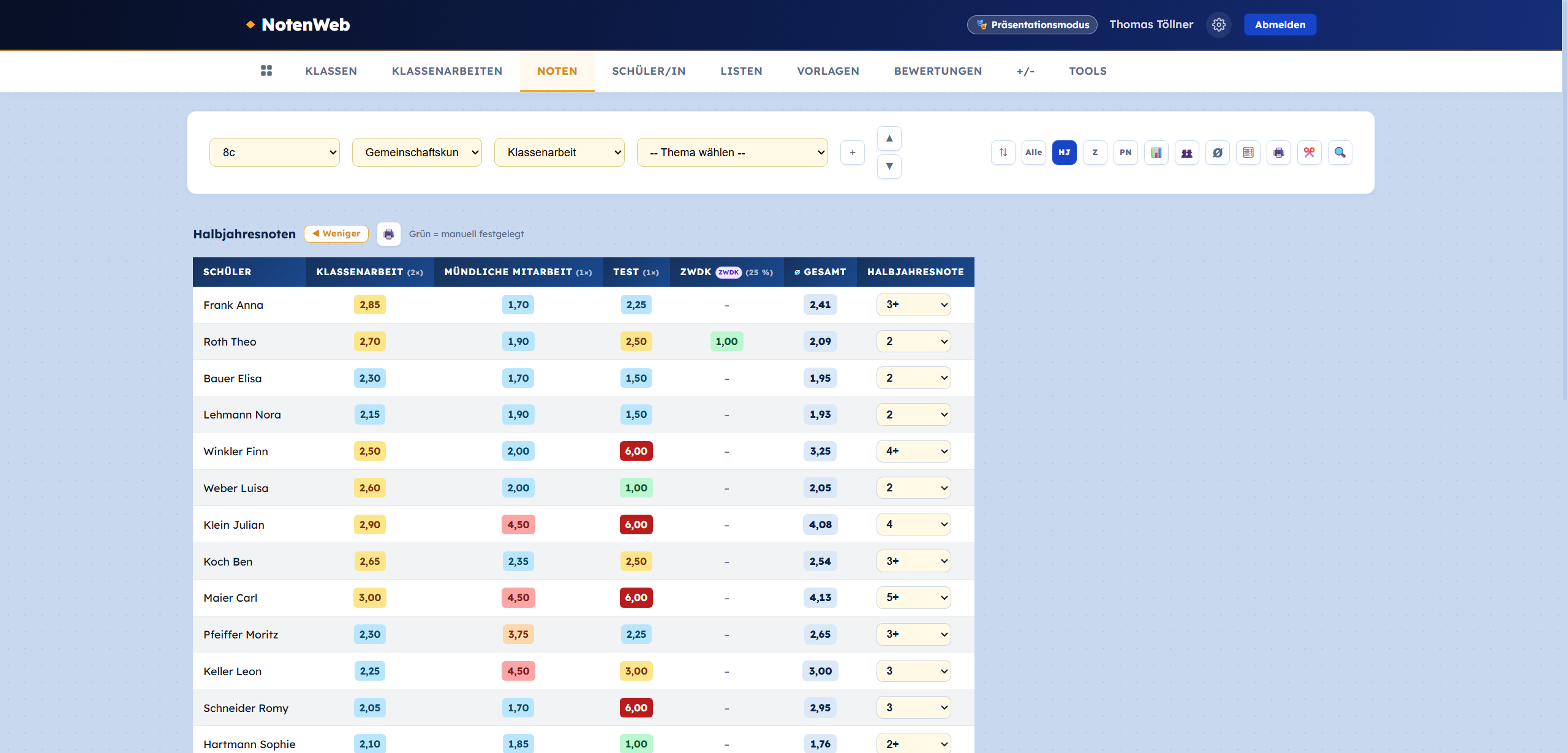The height and width of the screenshot is (753, 1568).
Task: Go to the Klassen tab
Action: (331, 71)
